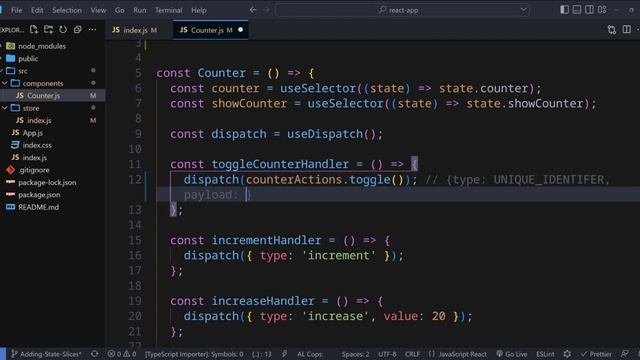The image size is (640, 360).
Task: Click the Adding-State-Slices branch in status bar
Action: pos(46,354)
